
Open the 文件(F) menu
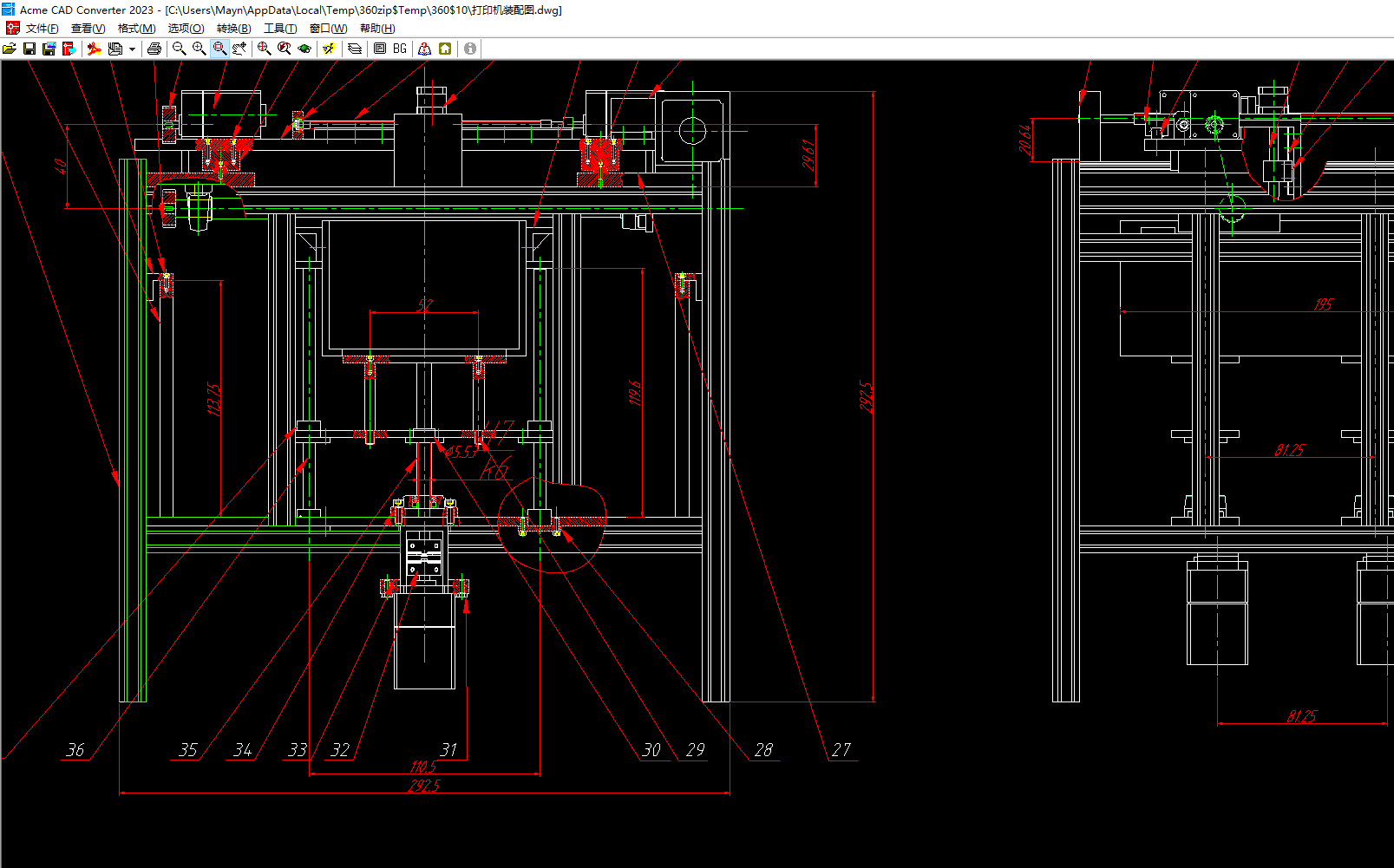tap(42, 29)
